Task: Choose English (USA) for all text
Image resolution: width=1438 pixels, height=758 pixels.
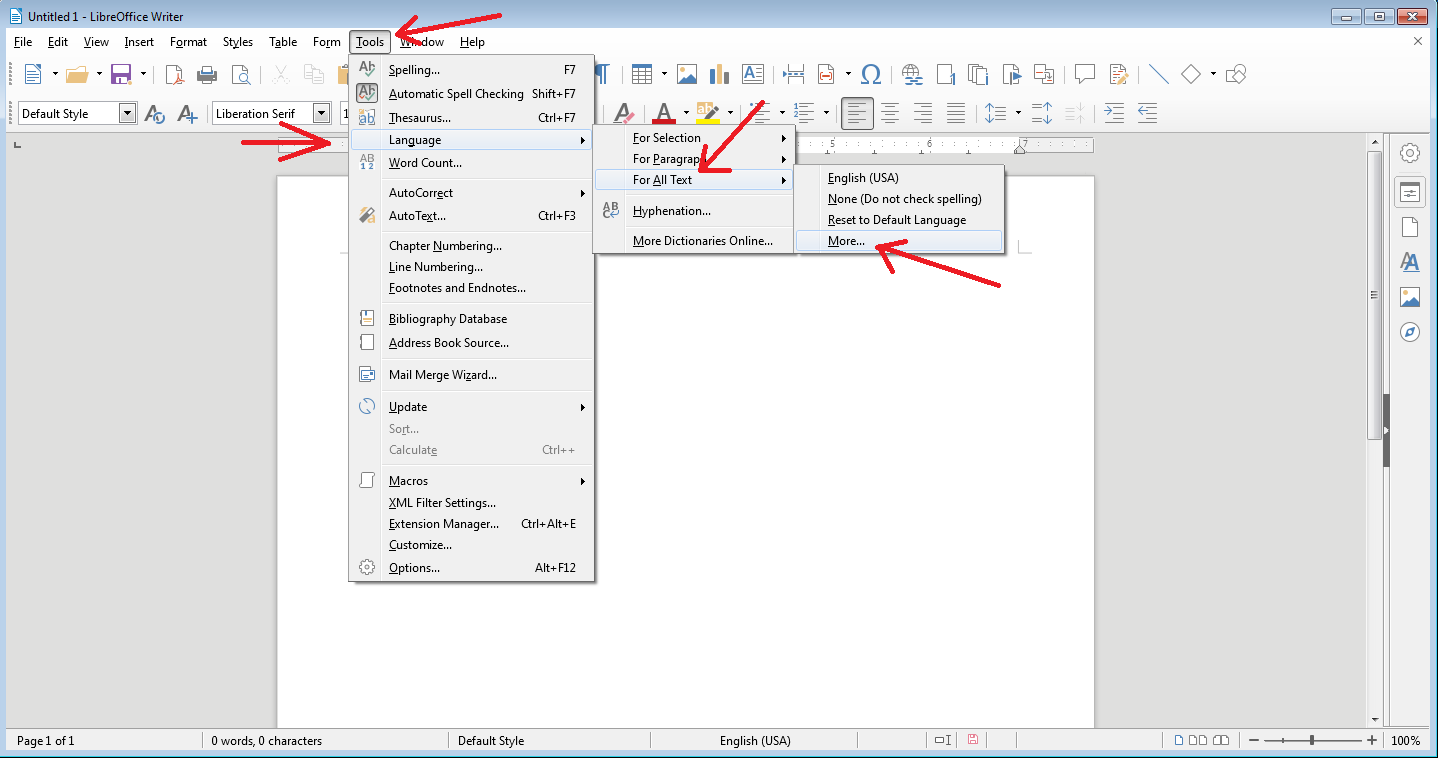Action: pos(898,178)
